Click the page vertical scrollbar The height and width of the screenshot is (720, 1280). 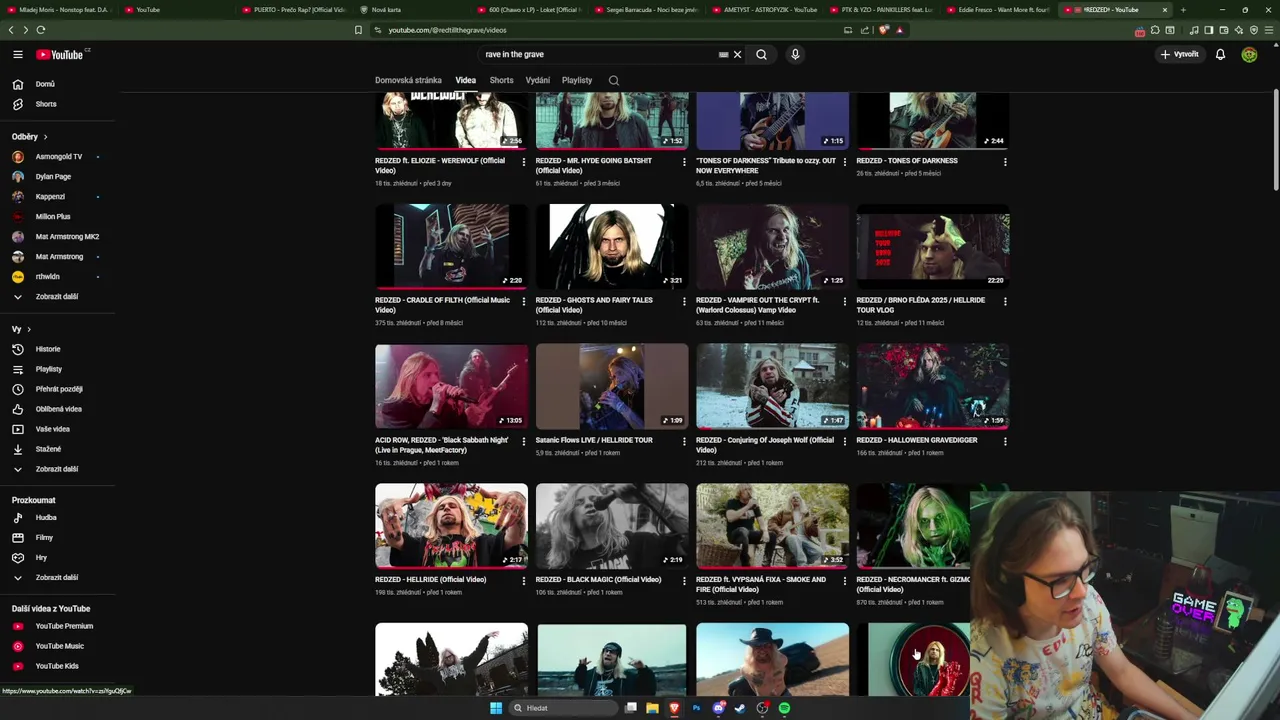click(x=1275, y=140)
